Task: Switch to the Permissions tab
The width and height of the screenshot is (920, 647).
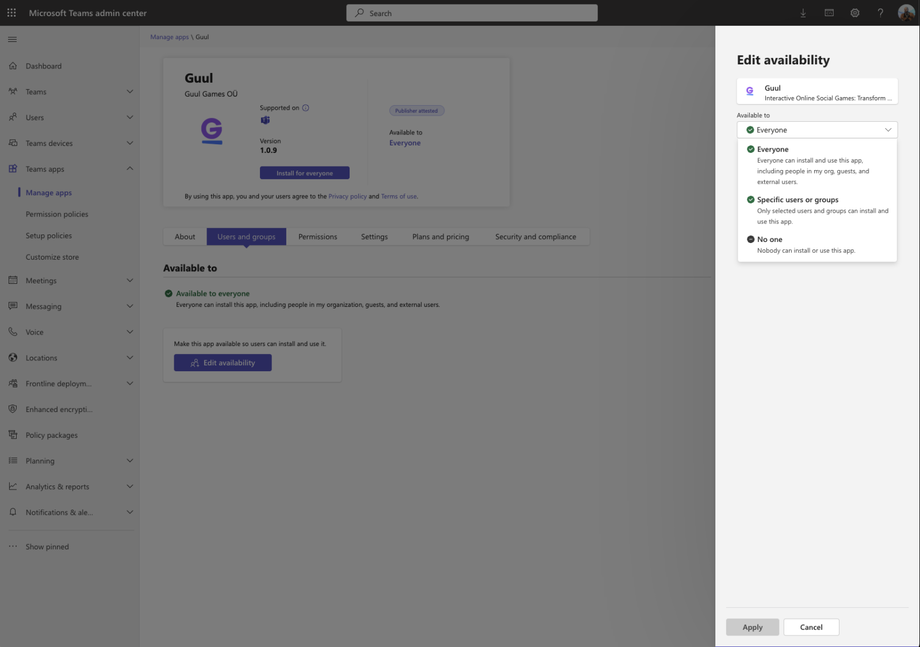Action: 317,236
